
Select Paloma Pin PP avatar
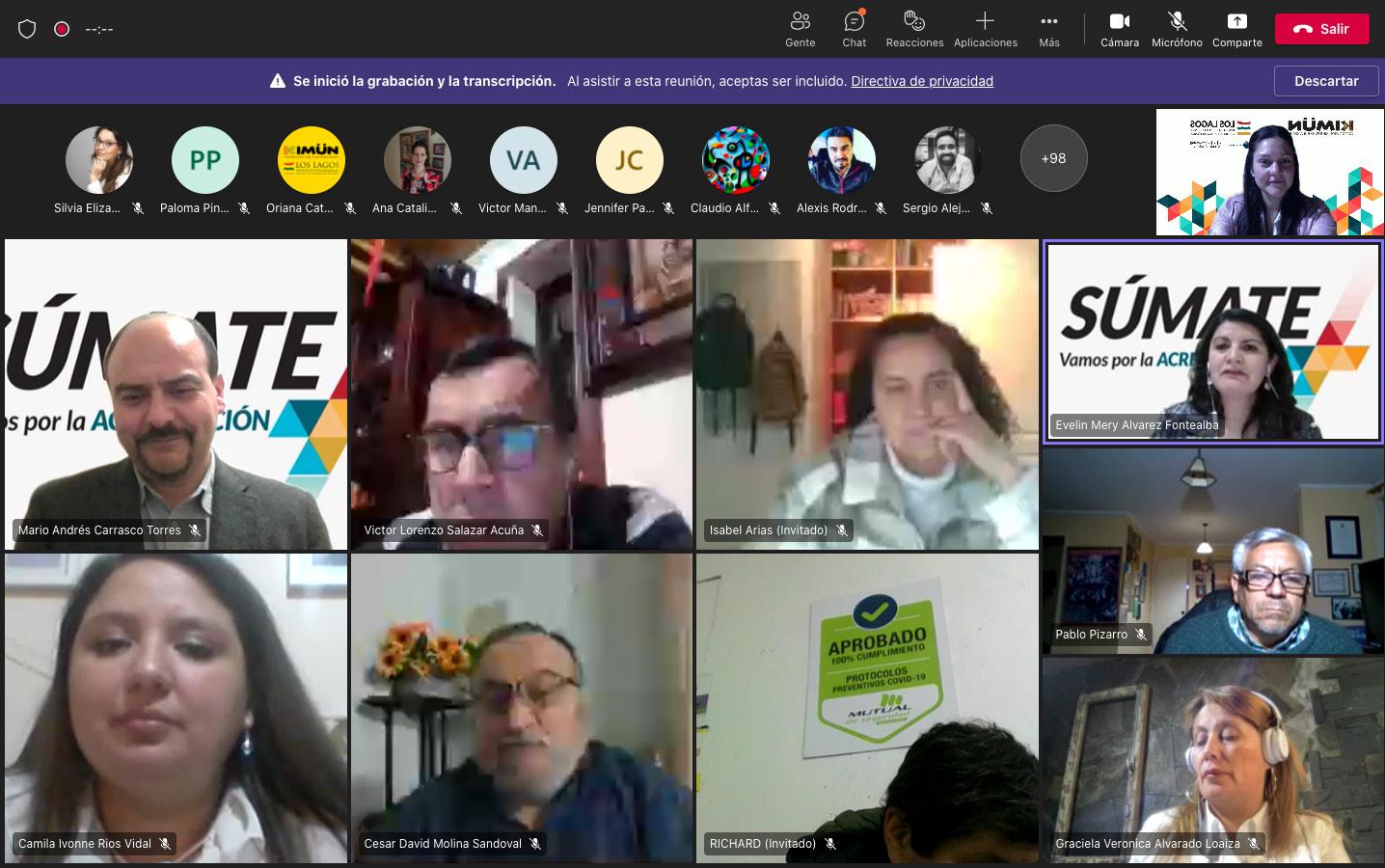coord(205,159)
